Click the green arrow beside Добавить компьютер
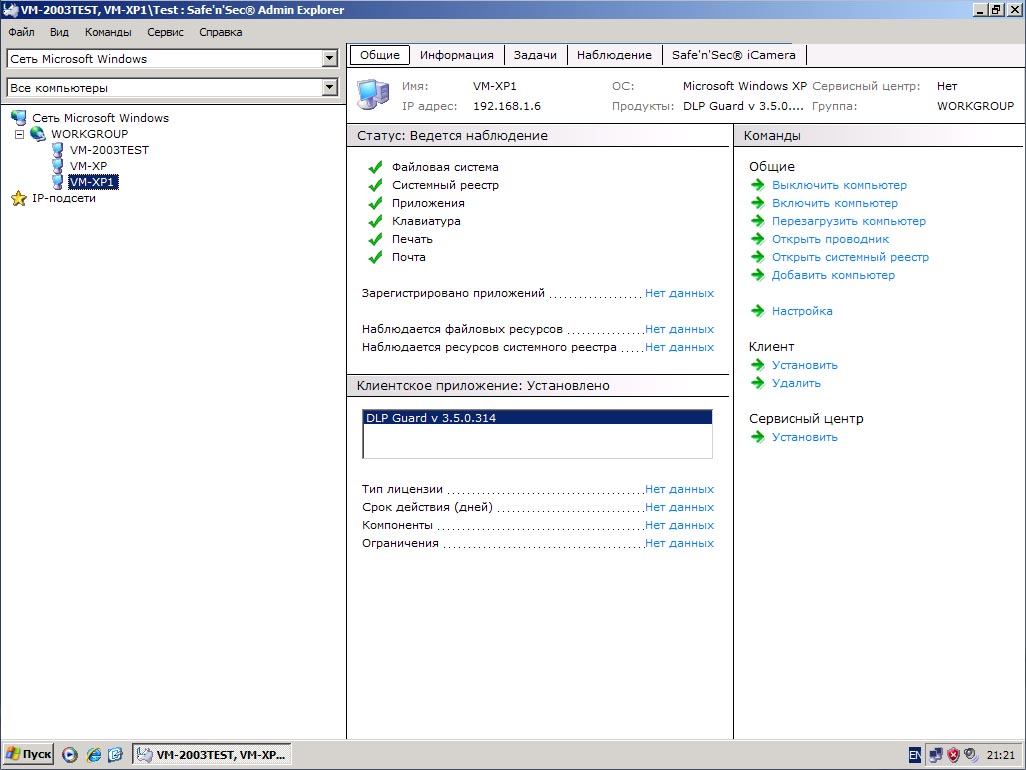Image resolution: width=1026 pixels, height=770 pixels. [x=758, y=275]
